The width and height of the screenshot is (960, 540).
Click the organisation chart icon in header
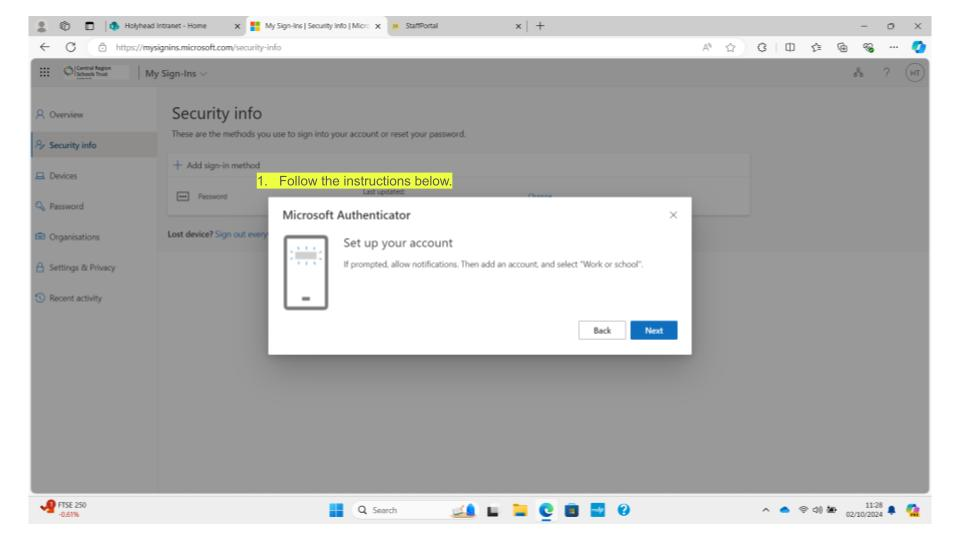(858, 73)
